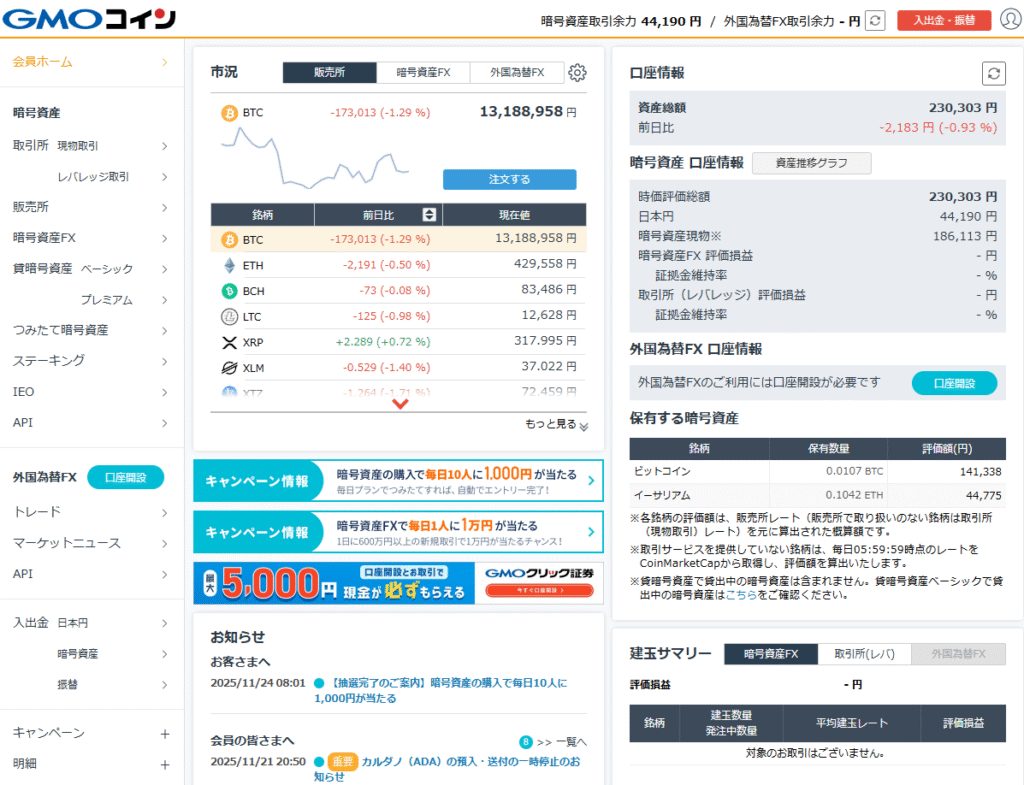1024x785 pixels.
Task: Click the Ethereum coin icon in list
Action: click(x=228, y=265)
